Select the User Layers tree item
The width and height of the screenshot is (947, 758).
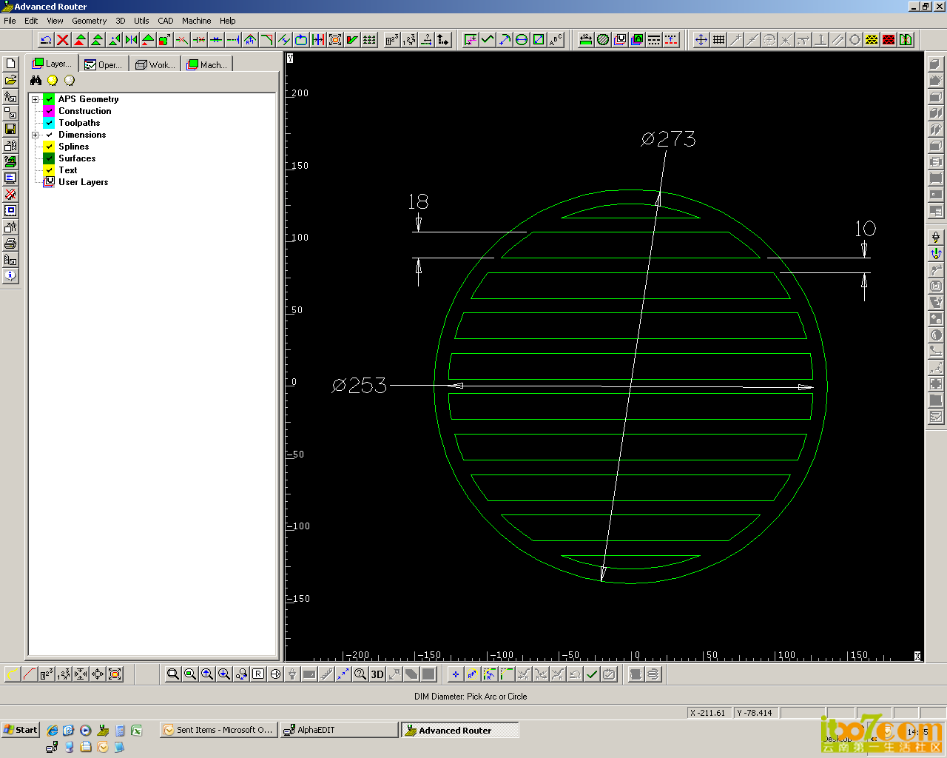pos(83,182)
